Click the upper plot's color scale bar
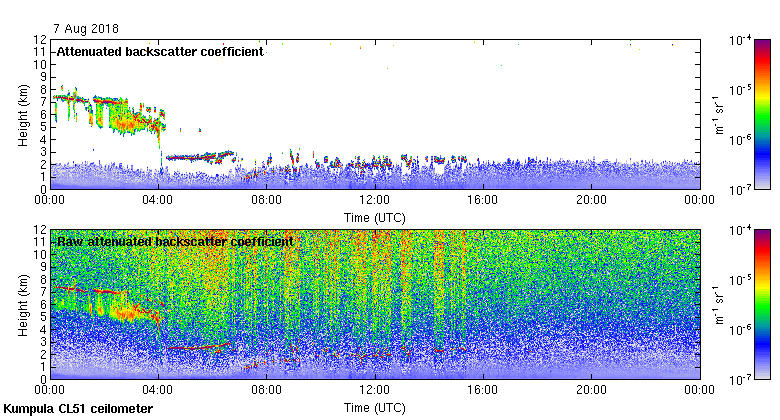780x420 pixels. (762, 114)
